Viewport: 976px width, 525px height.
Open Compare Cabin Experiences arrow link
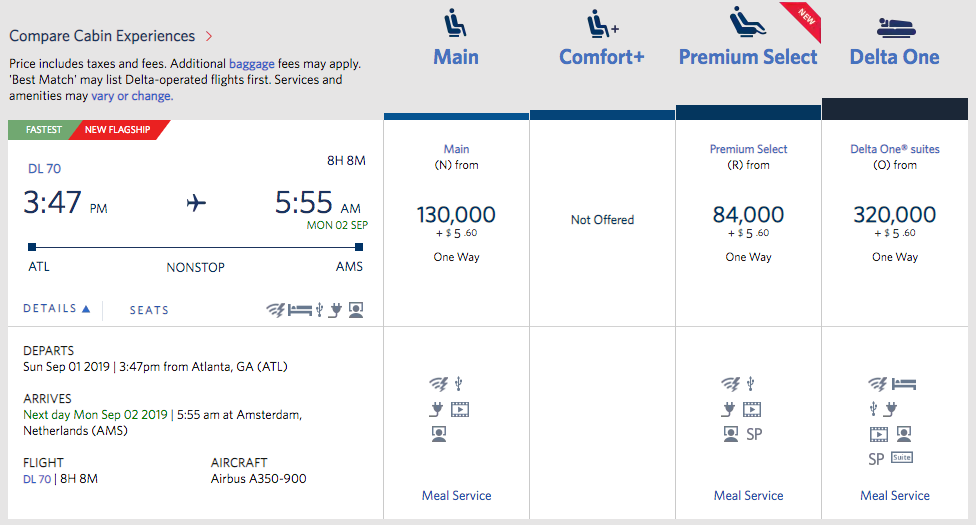(x=208, y=37)
